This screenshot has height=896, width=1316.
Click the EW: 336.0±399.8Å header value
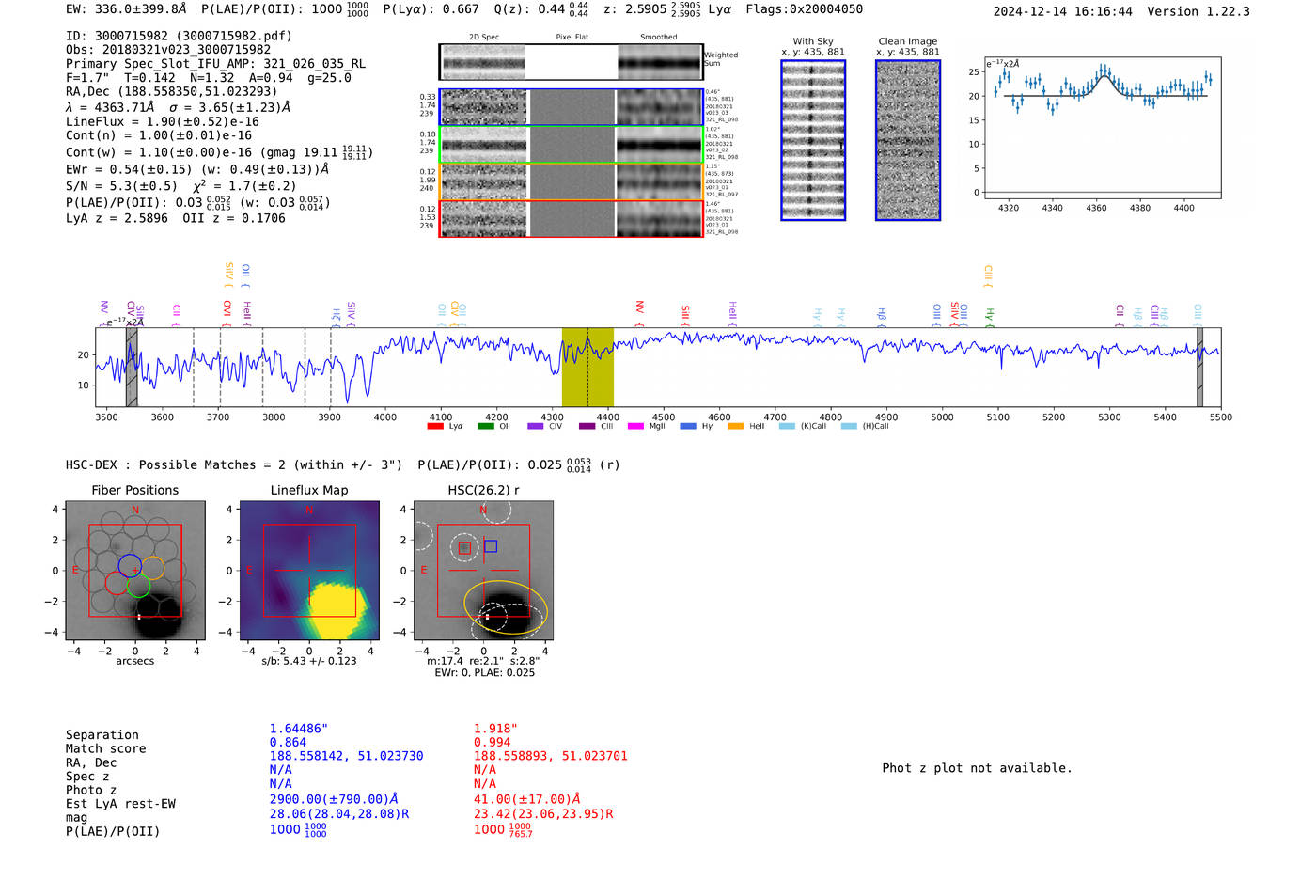[126, 9]
